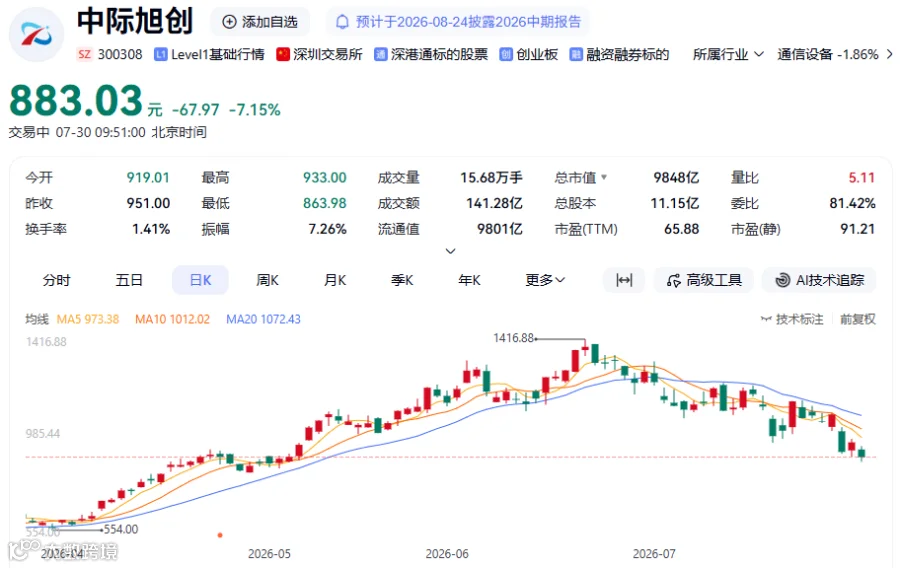Expand 所属行业 dropdown
Viewport: 900px width, 568px height.
click(728, 55)
